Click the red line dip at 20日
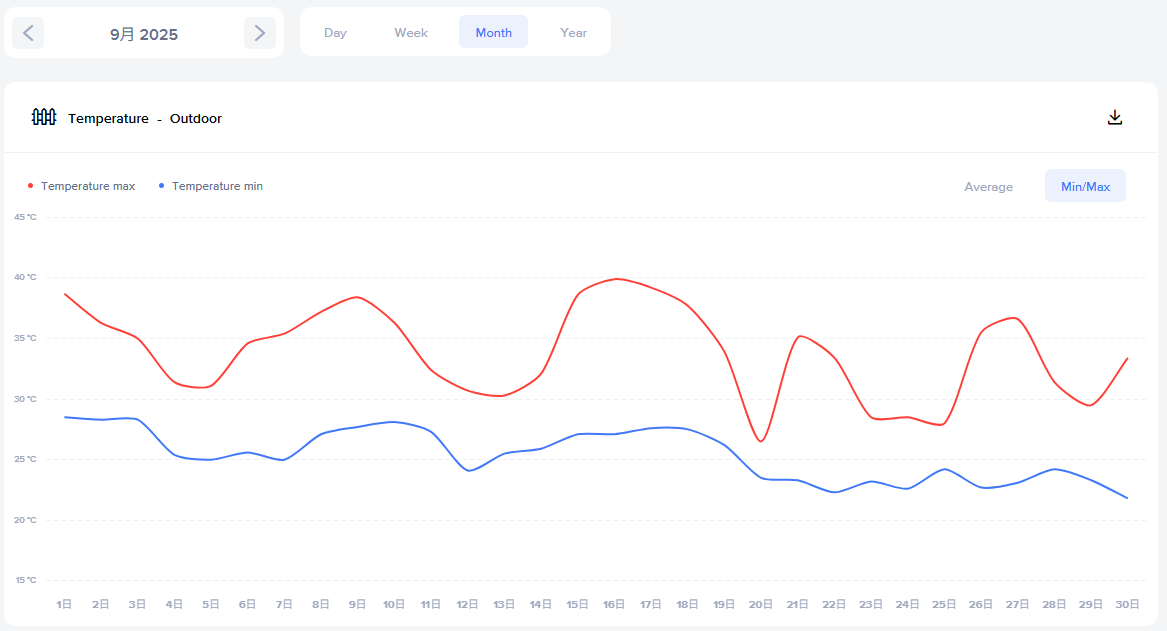 (761, 441)
